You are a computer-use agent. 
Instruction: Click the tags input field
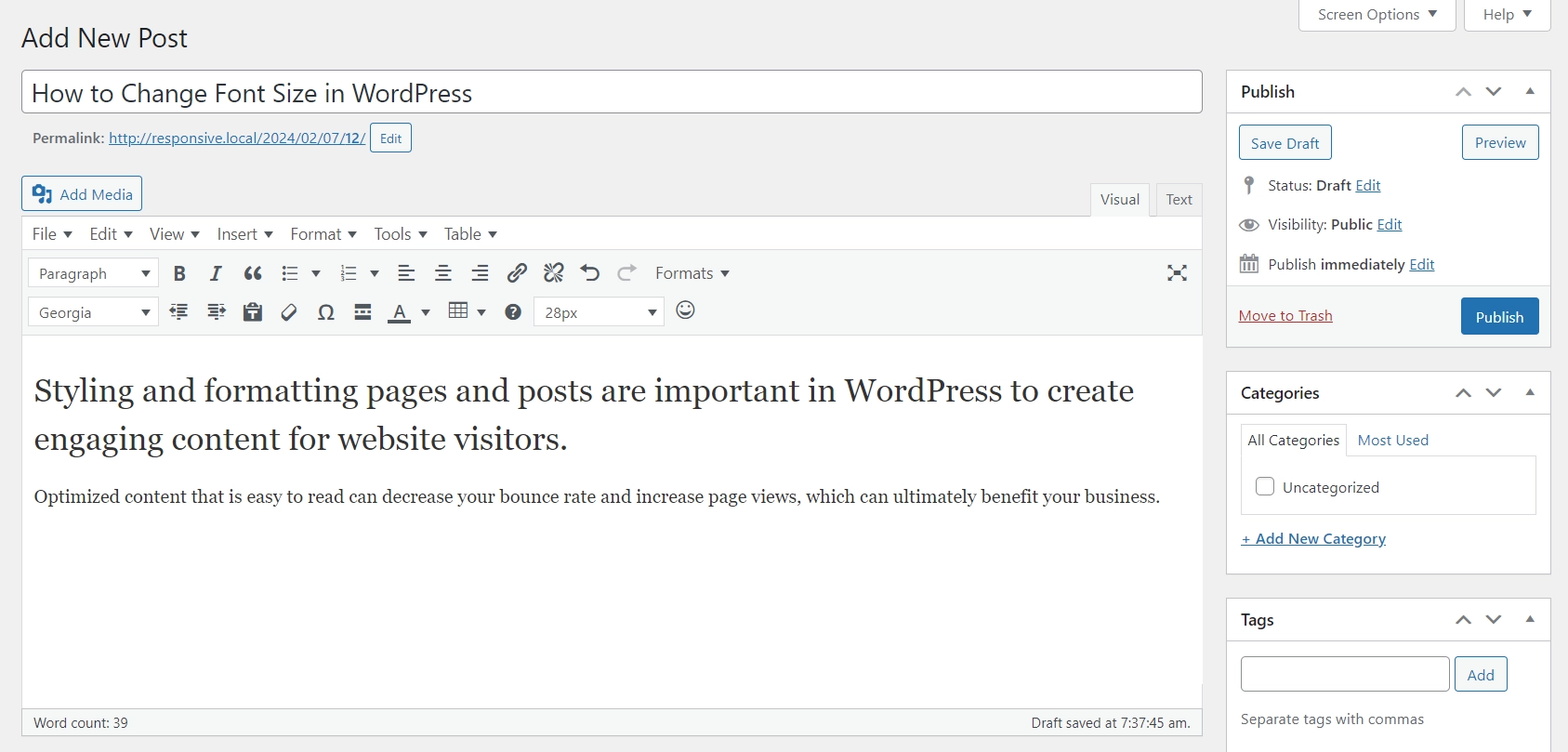[1345, 674]
